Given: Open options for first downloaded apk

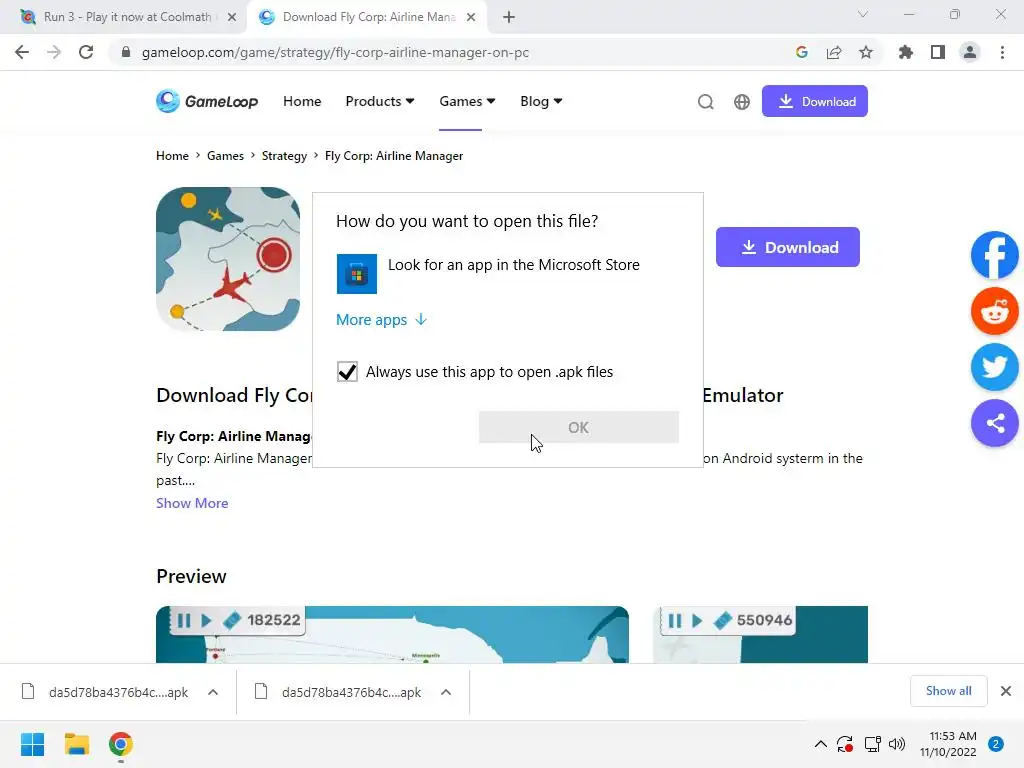Looking at the screenshot, I should click(x=213, y=692).
